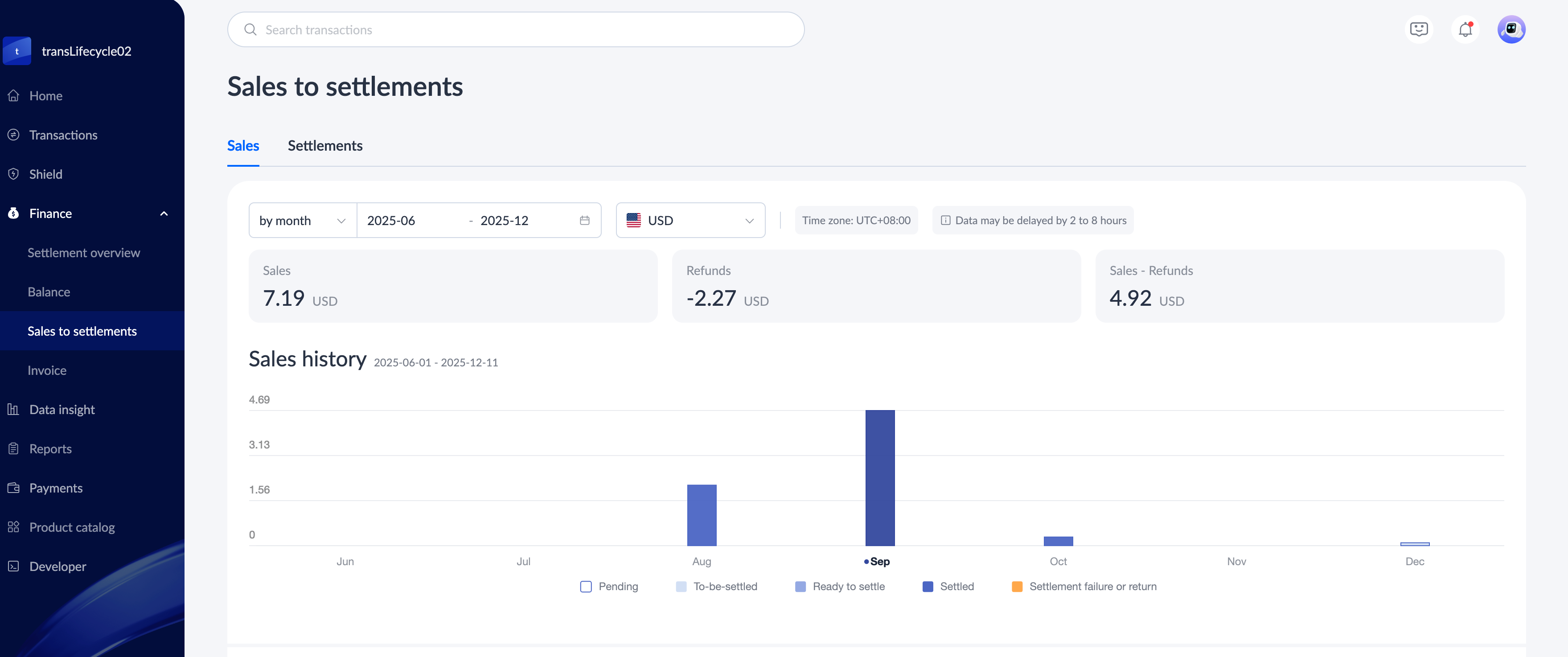Go to the Invoice page
Viewport: 1568px width, 657px height.
[47, 370]
